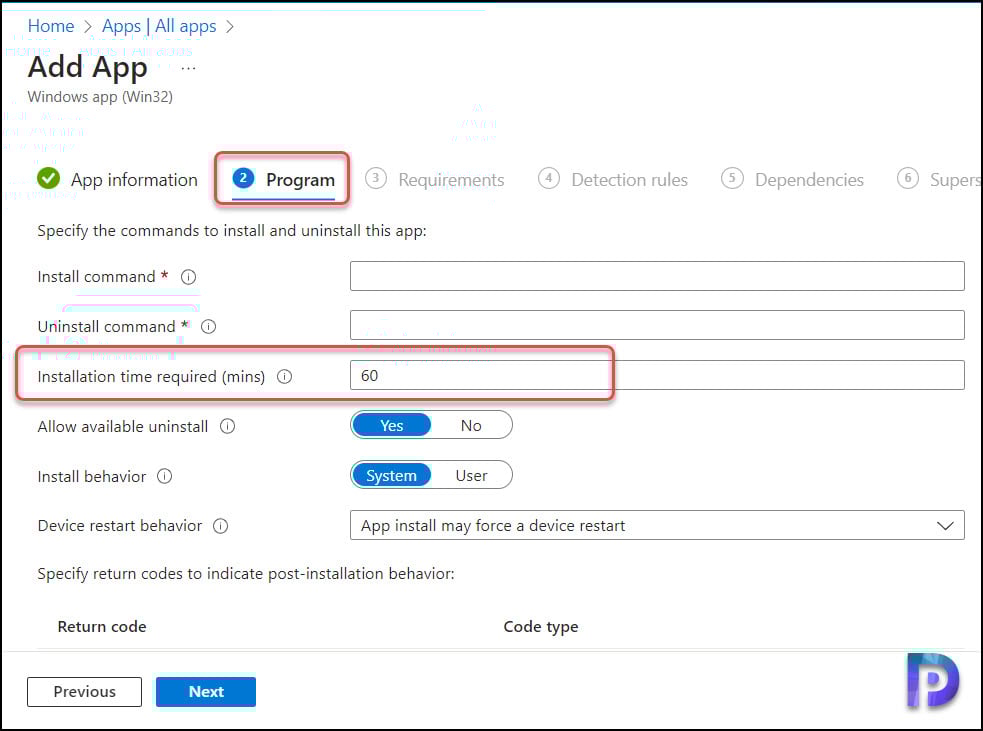Navigate to Home breadcrumb link
Image resolution: width=983 pixels, height=731 pixels.
coord(51,26)
